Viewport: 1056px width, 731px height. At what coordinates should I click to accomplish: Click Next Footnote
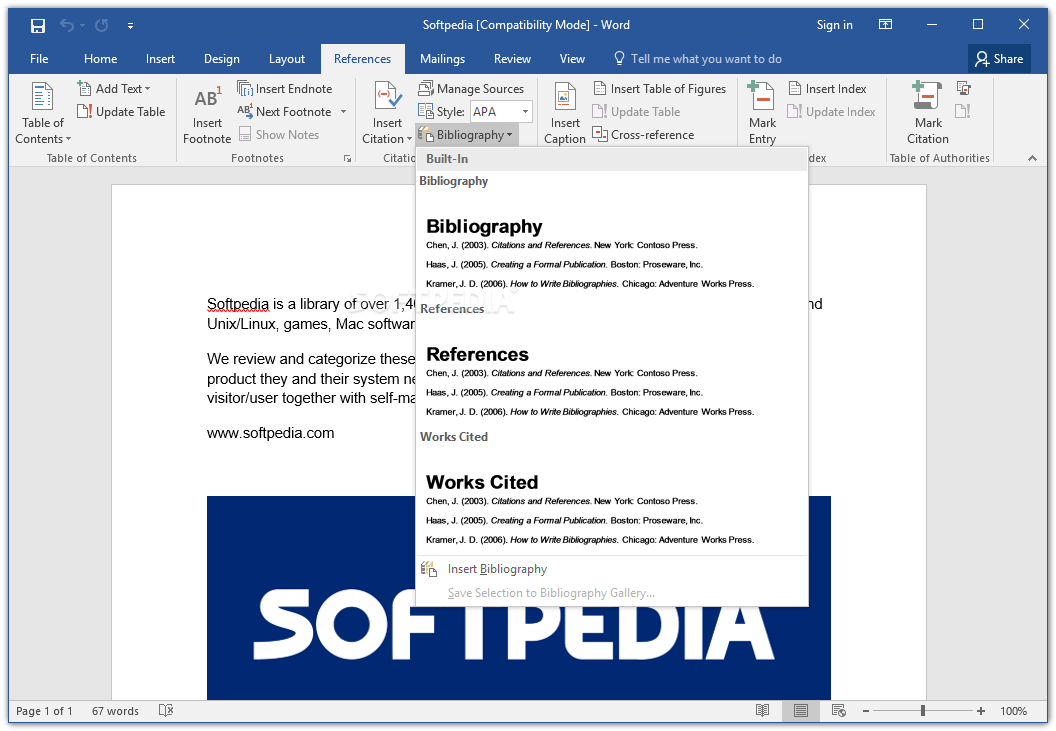pyautogui.click(x=284, y=112)
